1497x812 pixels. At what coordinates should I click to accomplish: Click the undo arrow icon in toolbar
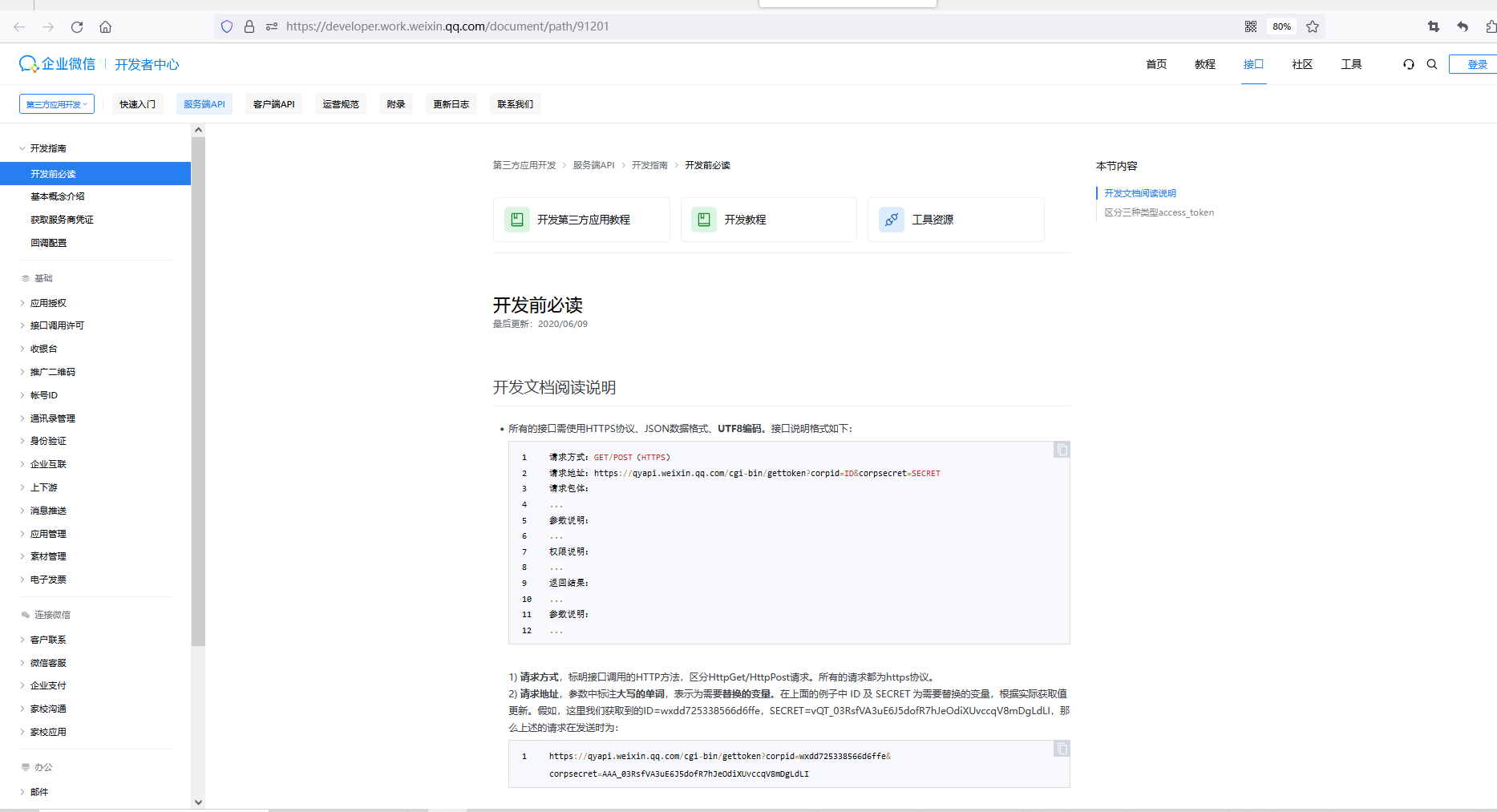click(1463, 26)
